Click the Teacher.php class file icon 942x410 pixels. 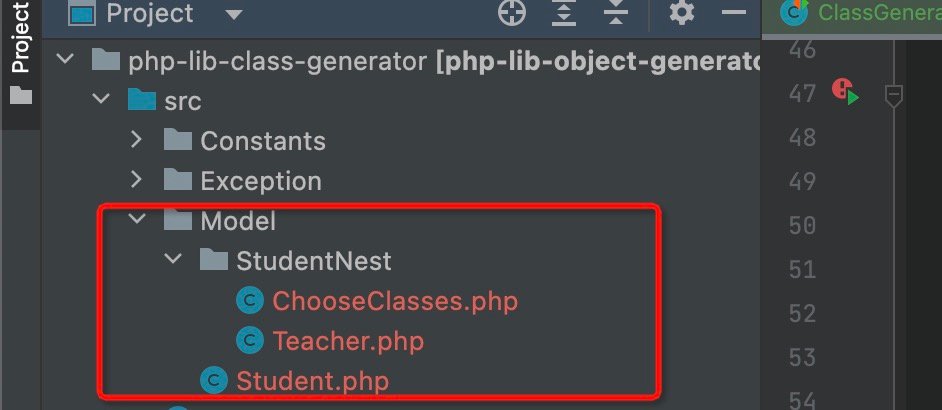249,341
